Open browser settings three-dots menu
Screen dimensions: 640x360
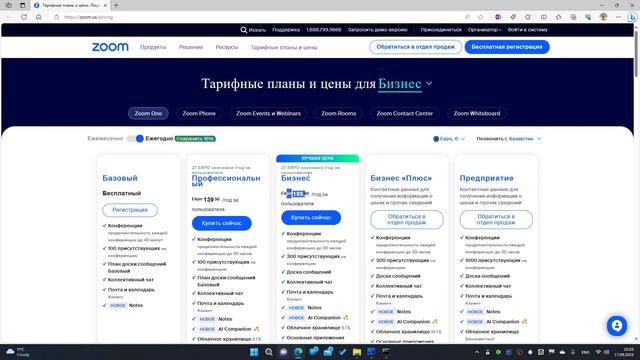point(618,17)
